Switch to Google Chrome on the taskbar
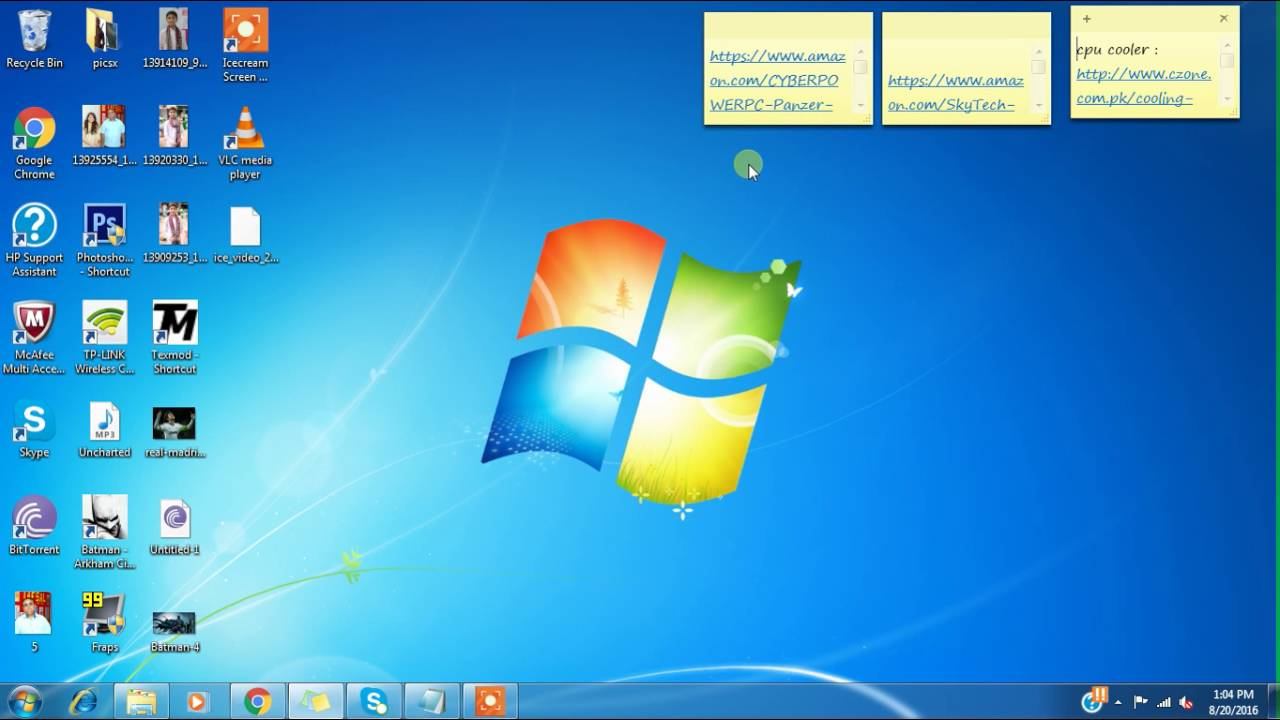Viewport: 1280px width, 720px height. point(257,702)
